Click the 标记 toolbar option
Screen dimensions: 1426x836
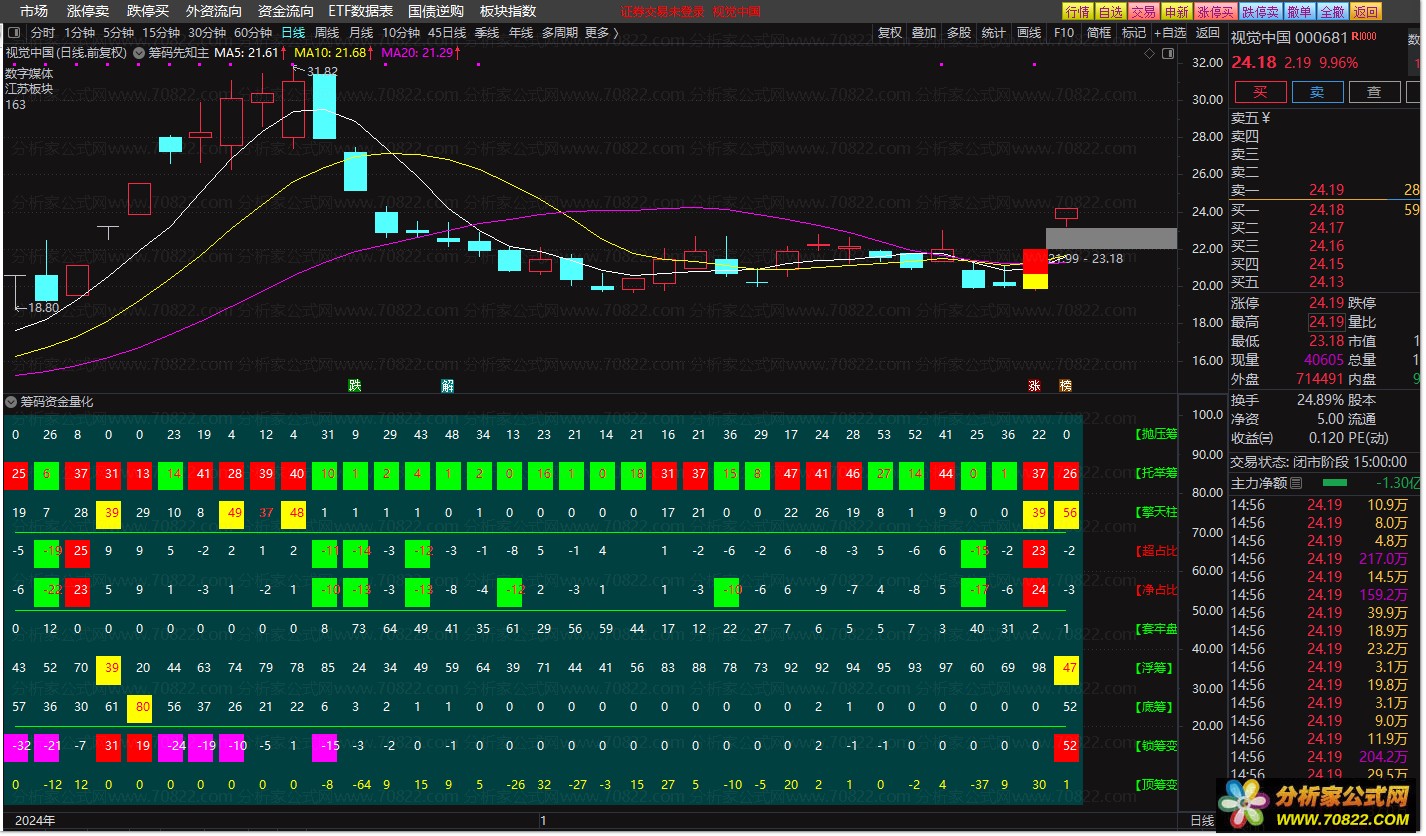(1134, 33)
